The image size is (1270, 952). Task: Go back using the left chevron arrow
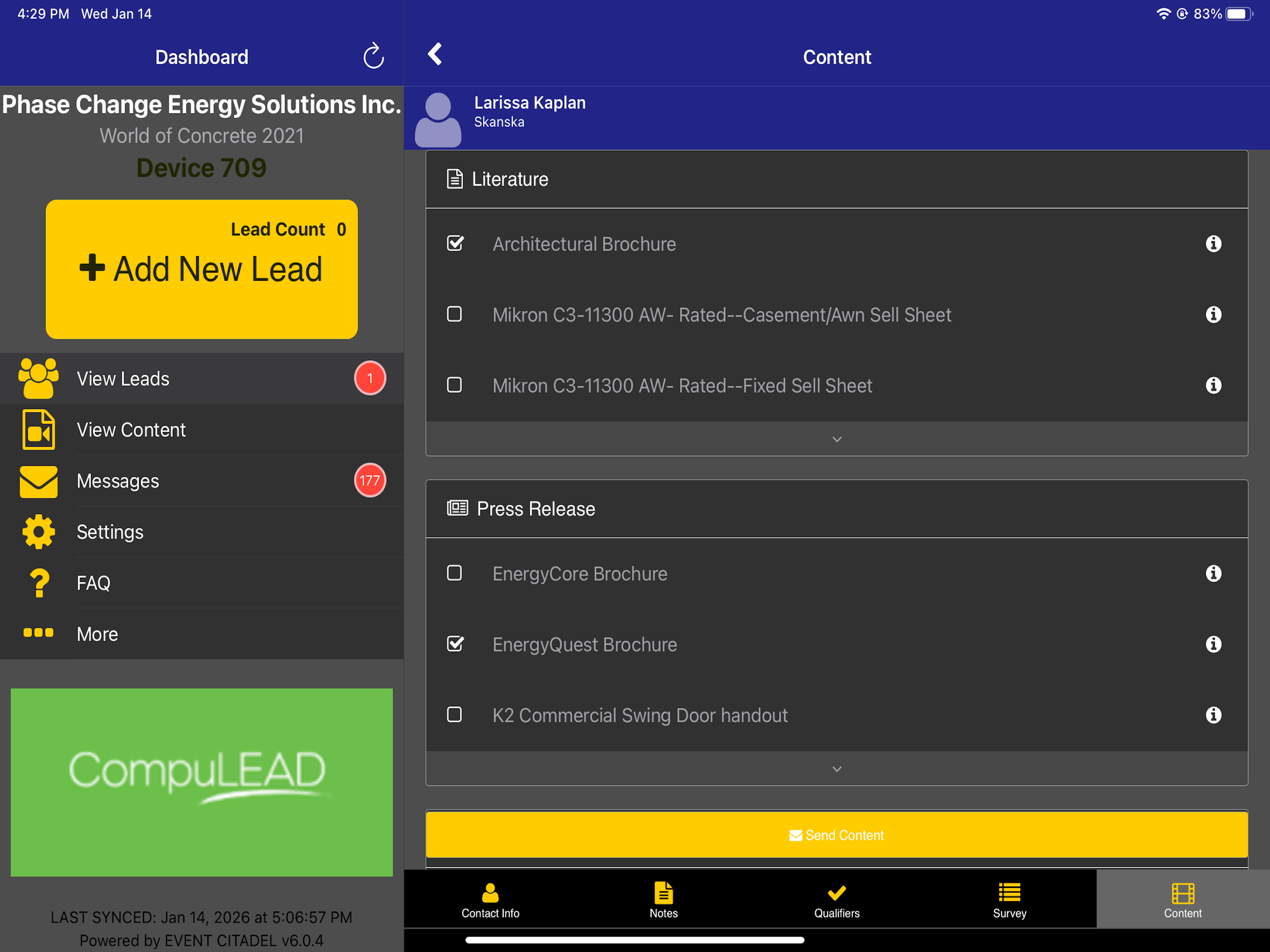point(435,54)
